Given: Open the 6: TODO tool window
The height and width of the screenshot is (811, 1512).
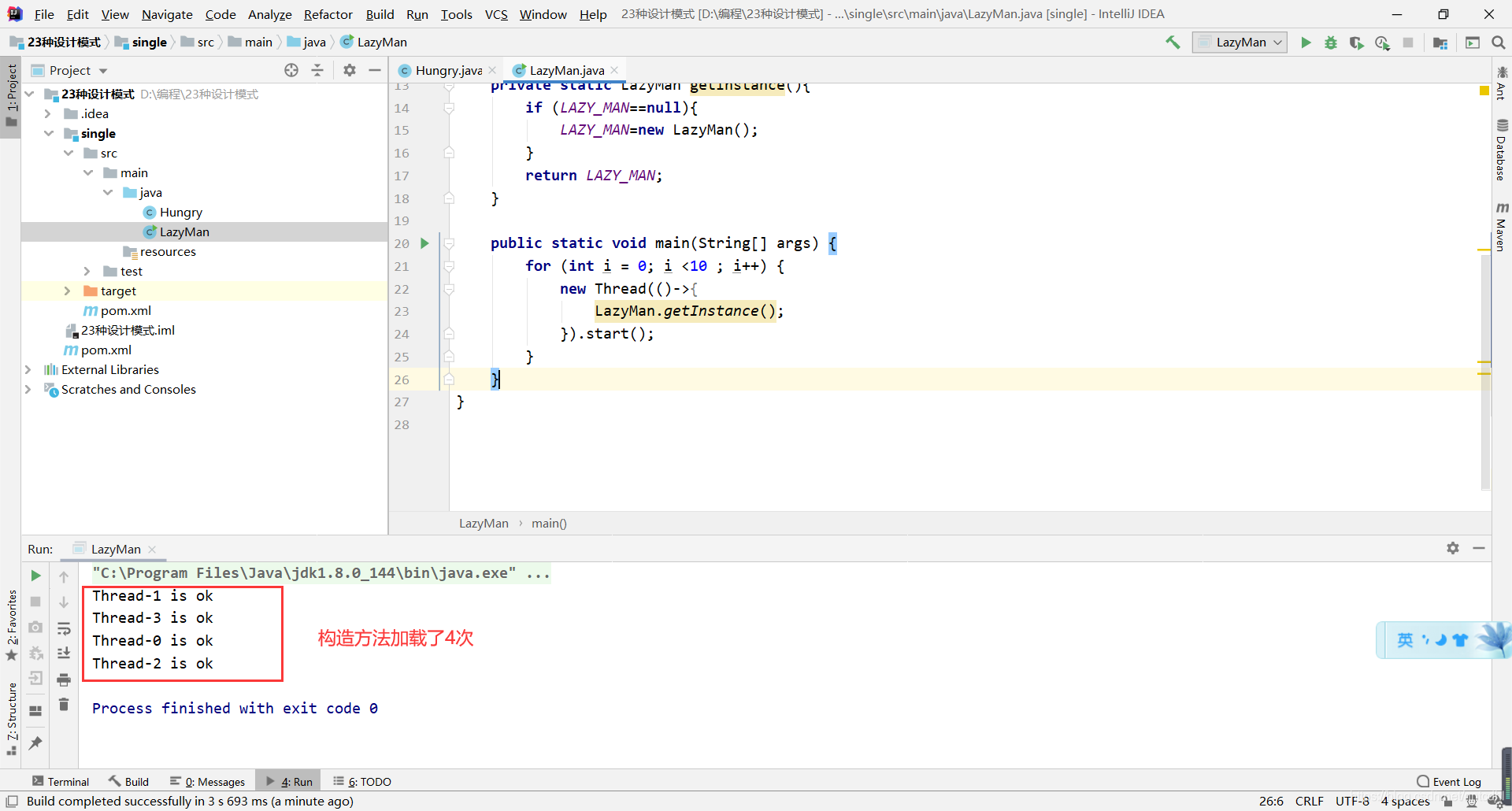Looking at the screenshot, I should click(362, 781).
